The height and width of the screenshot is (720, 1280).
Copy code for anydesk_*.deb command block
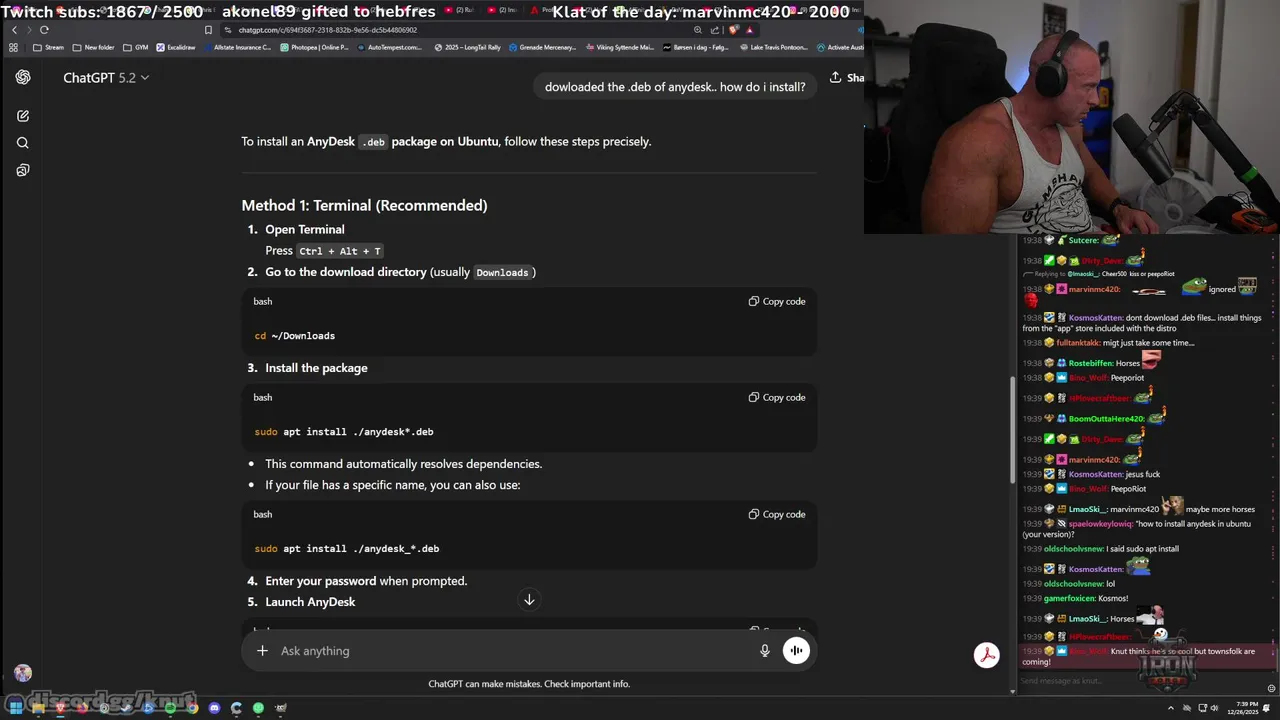pos(777,514)
